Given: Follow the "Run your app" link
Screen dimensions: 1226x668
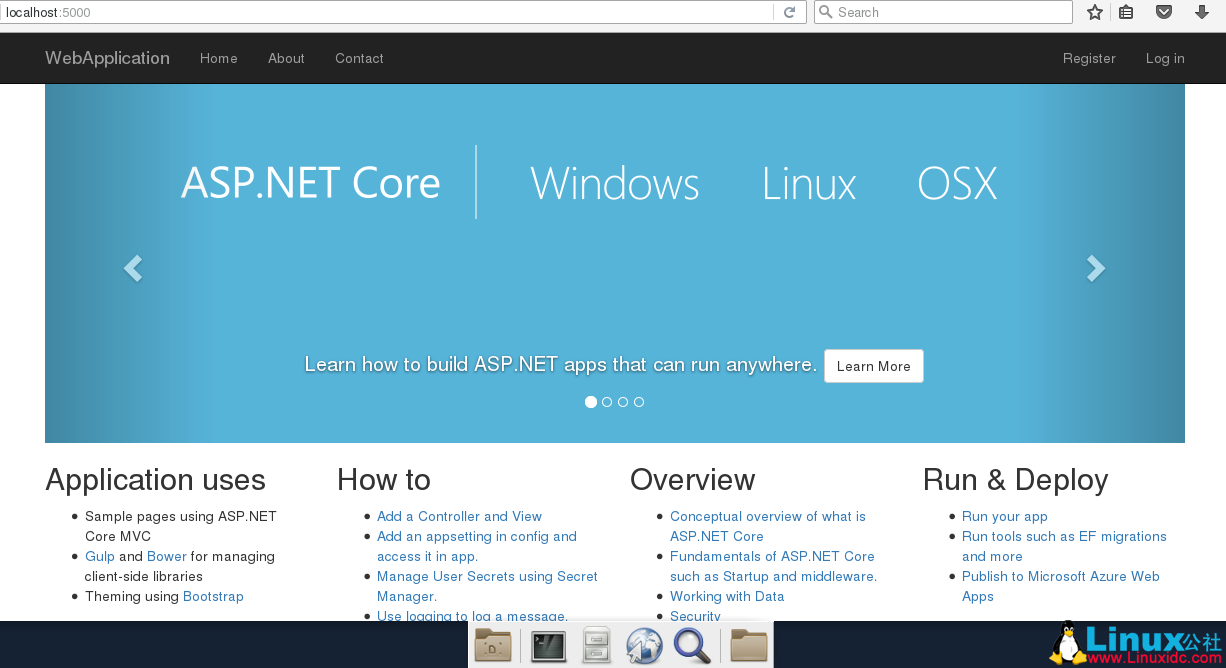Looking at the screenshot, I should [x=1004, y=516].
